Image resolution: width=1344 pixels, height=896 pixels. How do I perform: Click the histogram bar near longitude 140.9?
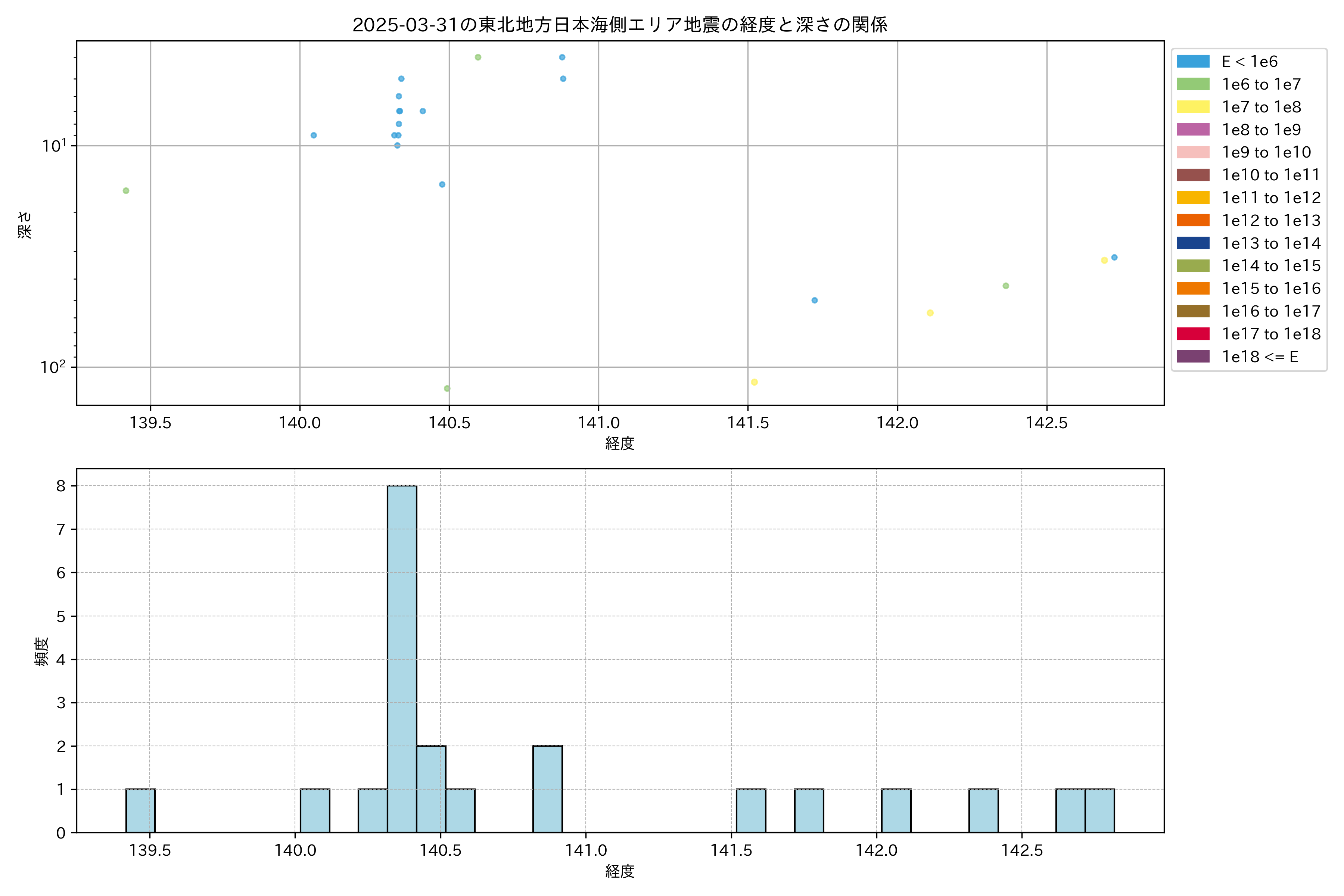click(x=547, y=788)
